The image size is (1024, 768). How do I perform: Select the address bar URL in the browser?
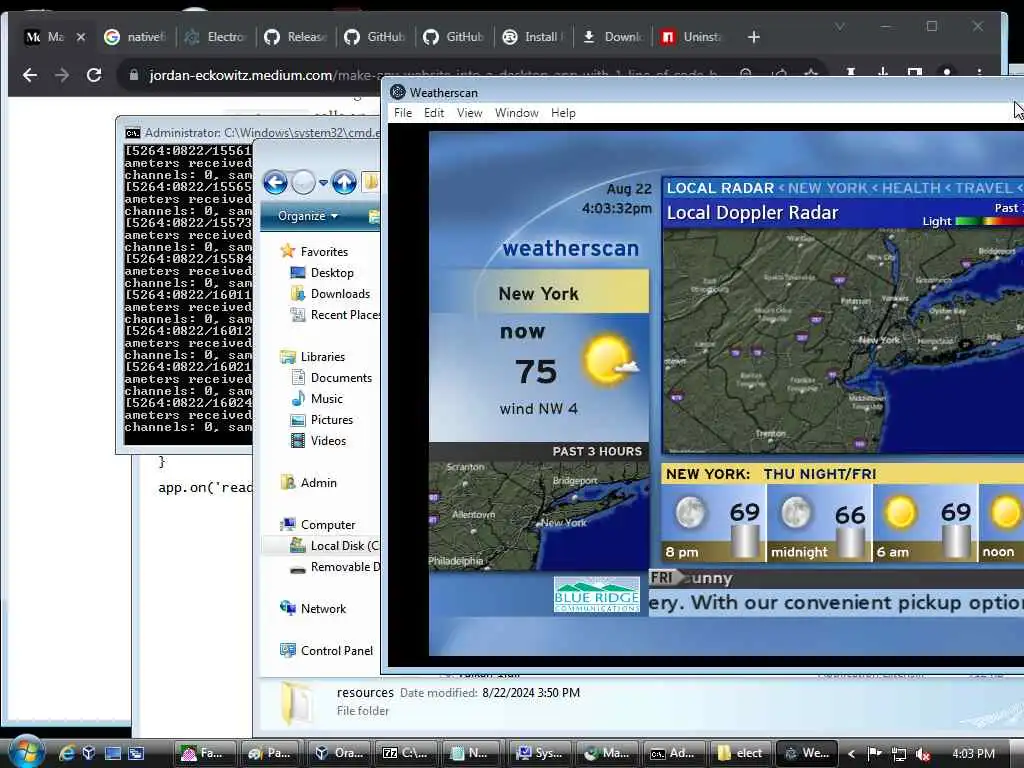(x=433, y=75)
